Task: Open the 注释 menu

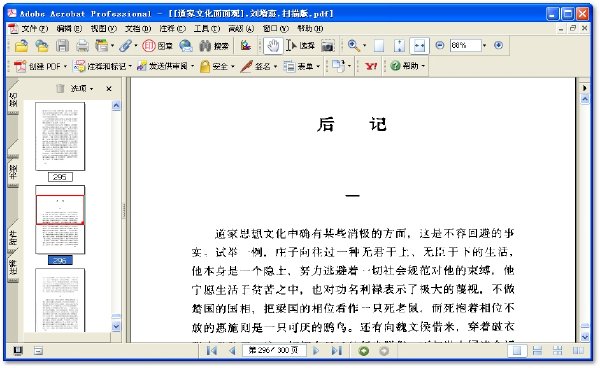Action: (172, 29)
